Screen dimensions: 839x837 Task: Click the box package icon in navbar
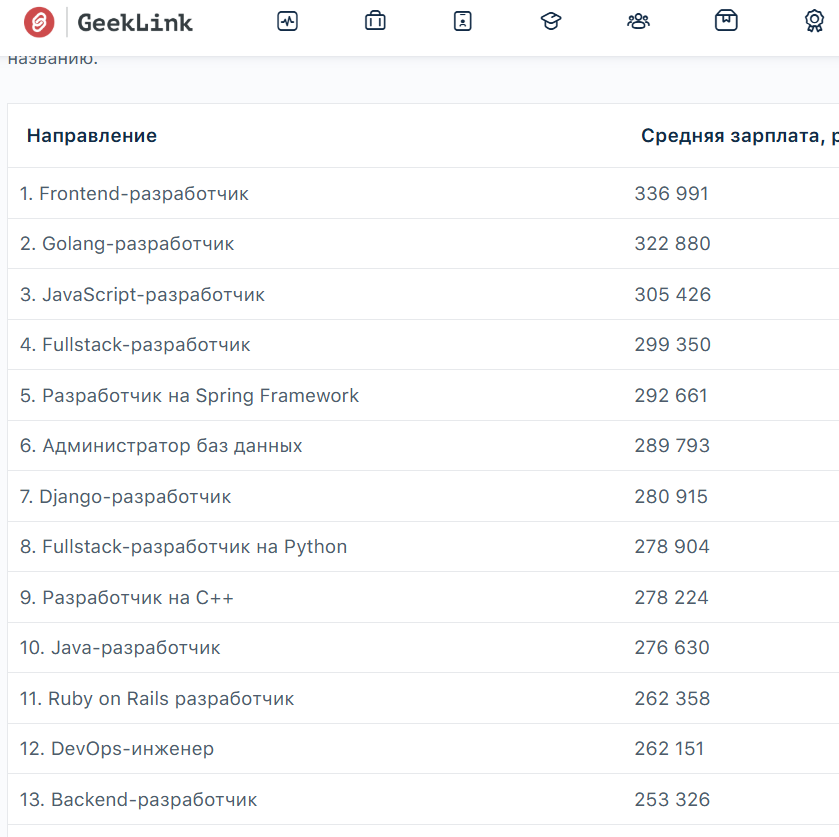point(726,21)
